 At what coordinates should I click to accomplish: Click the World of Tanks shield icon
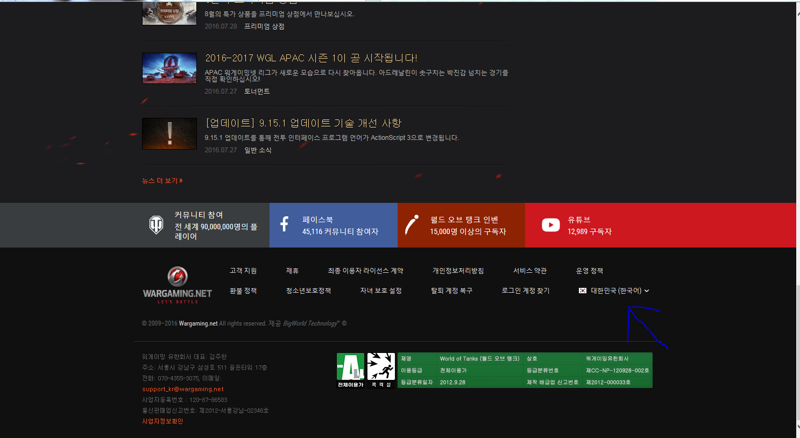[156, 225]
